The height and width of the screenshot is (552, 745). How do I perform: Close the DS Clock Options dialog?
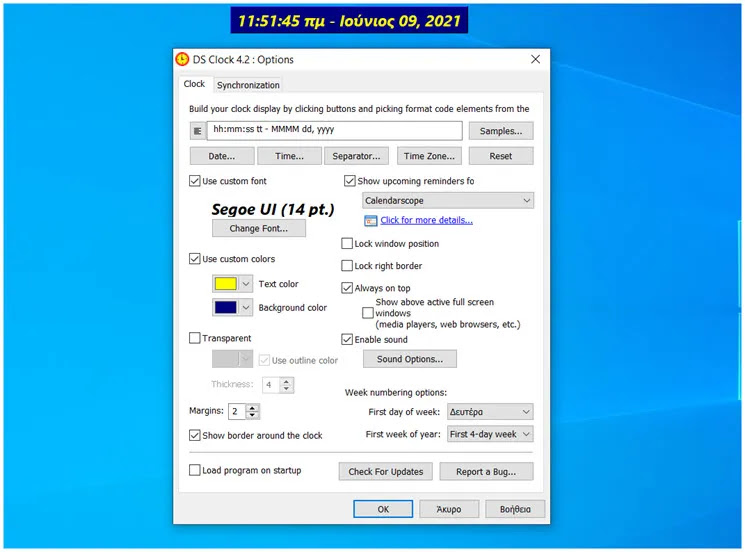tap(535, 59)
